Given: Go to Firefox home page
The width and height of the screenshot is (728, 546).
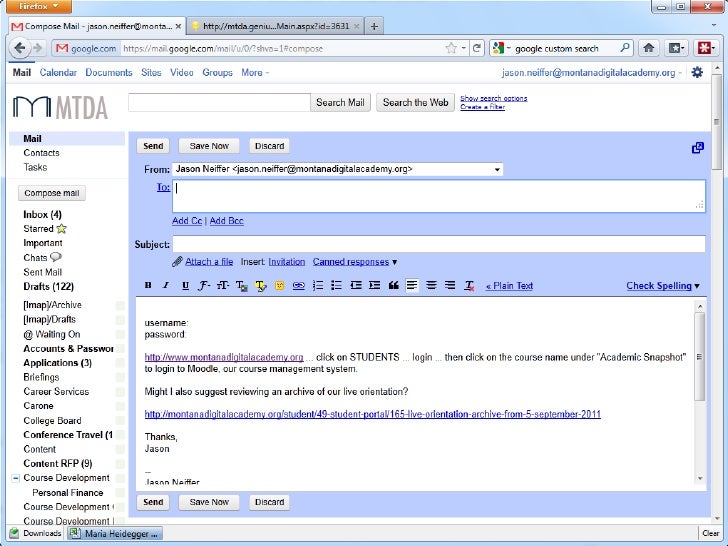Looking at the screenshot, I should coord(649,47).
